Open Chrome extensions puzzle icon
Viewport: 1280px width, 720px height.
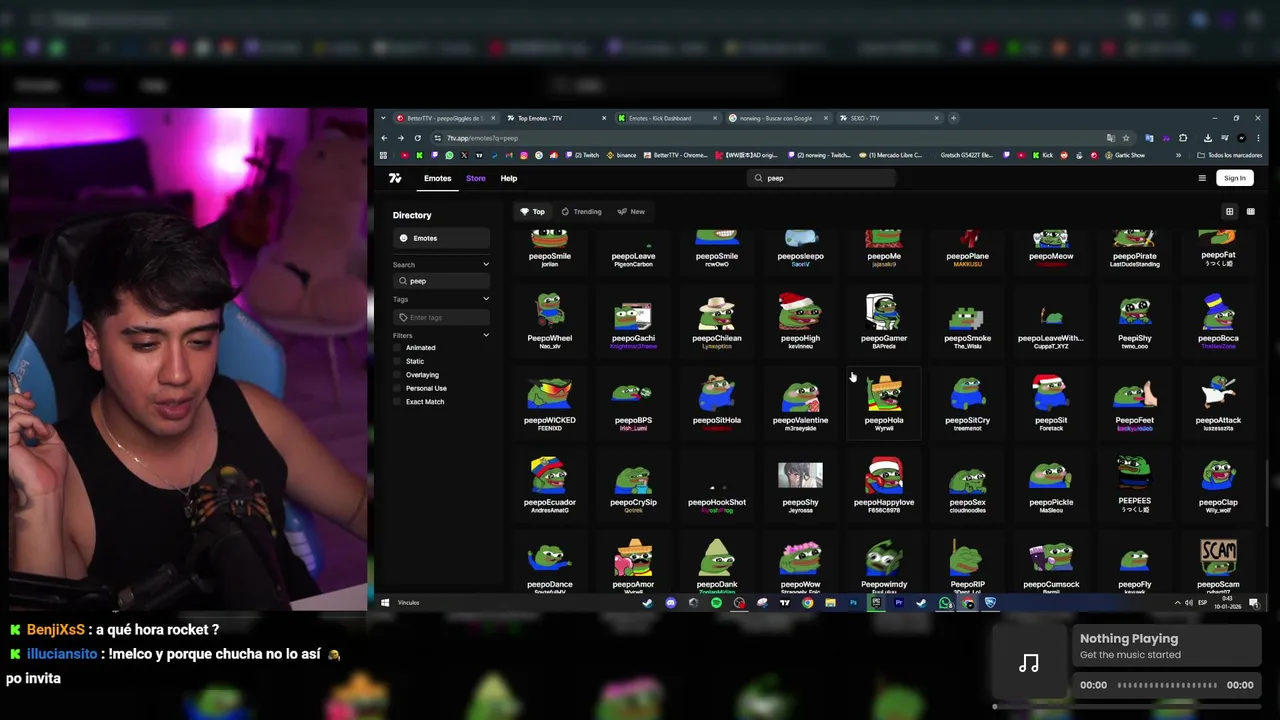point(1183,138)
